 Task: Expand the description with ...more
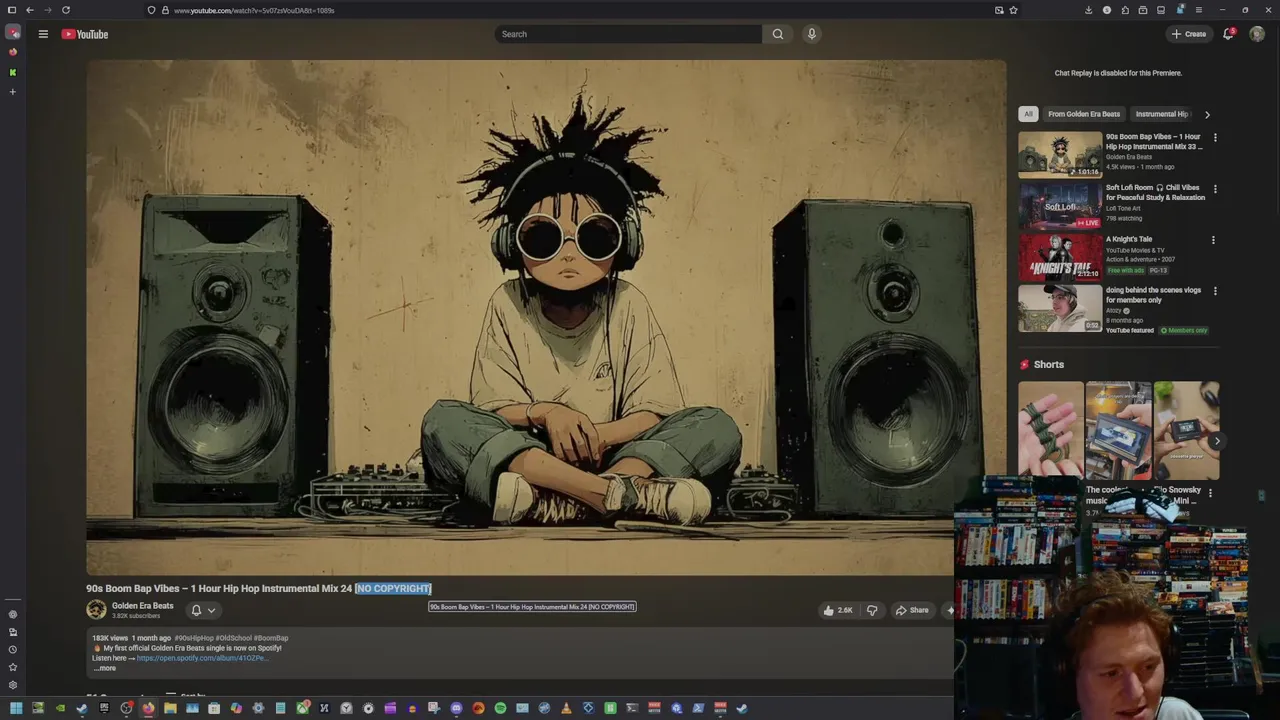pos(105,667)
